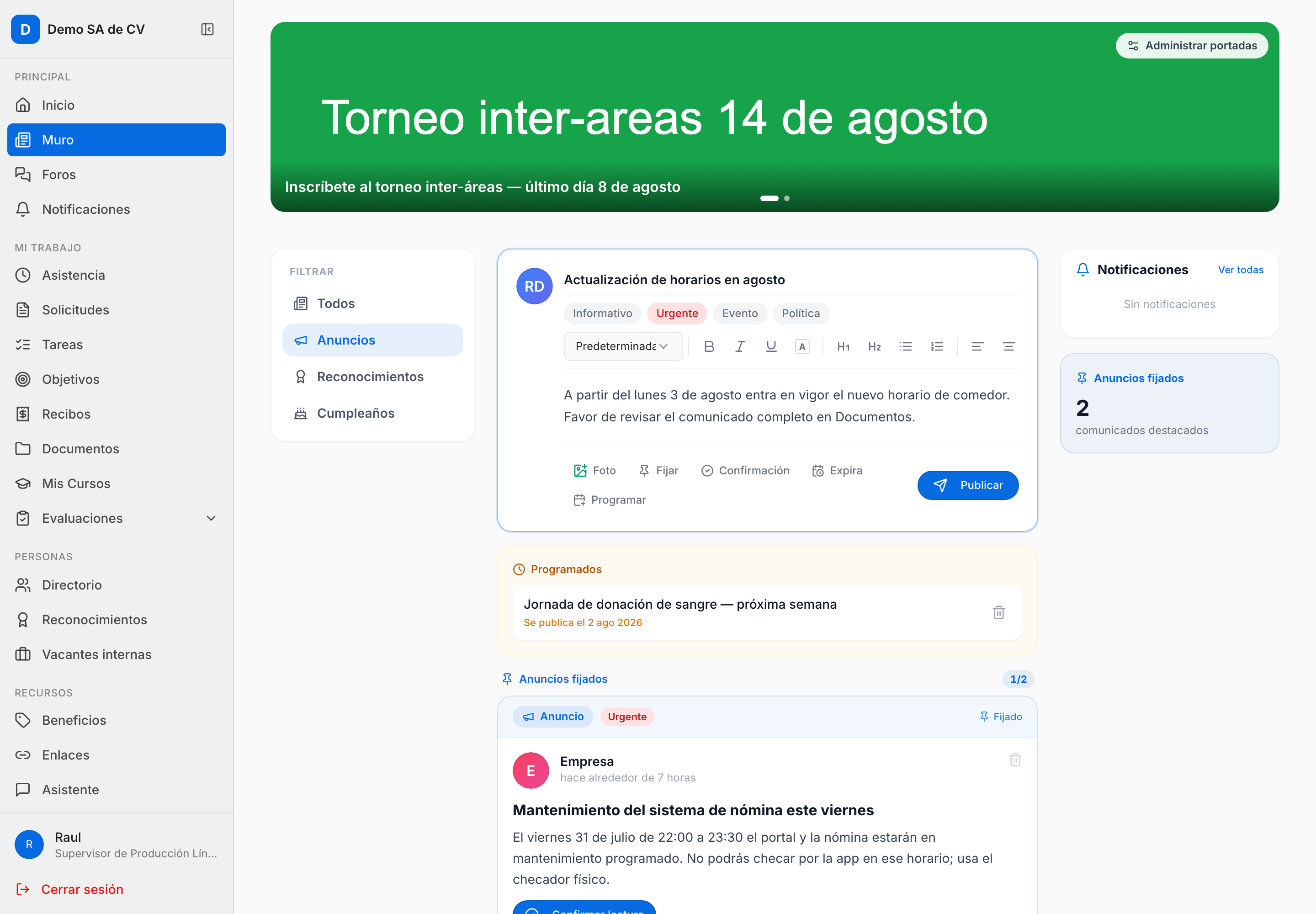
Task: Delete the scheduled blood donation post
Action: tap(999, 612)
